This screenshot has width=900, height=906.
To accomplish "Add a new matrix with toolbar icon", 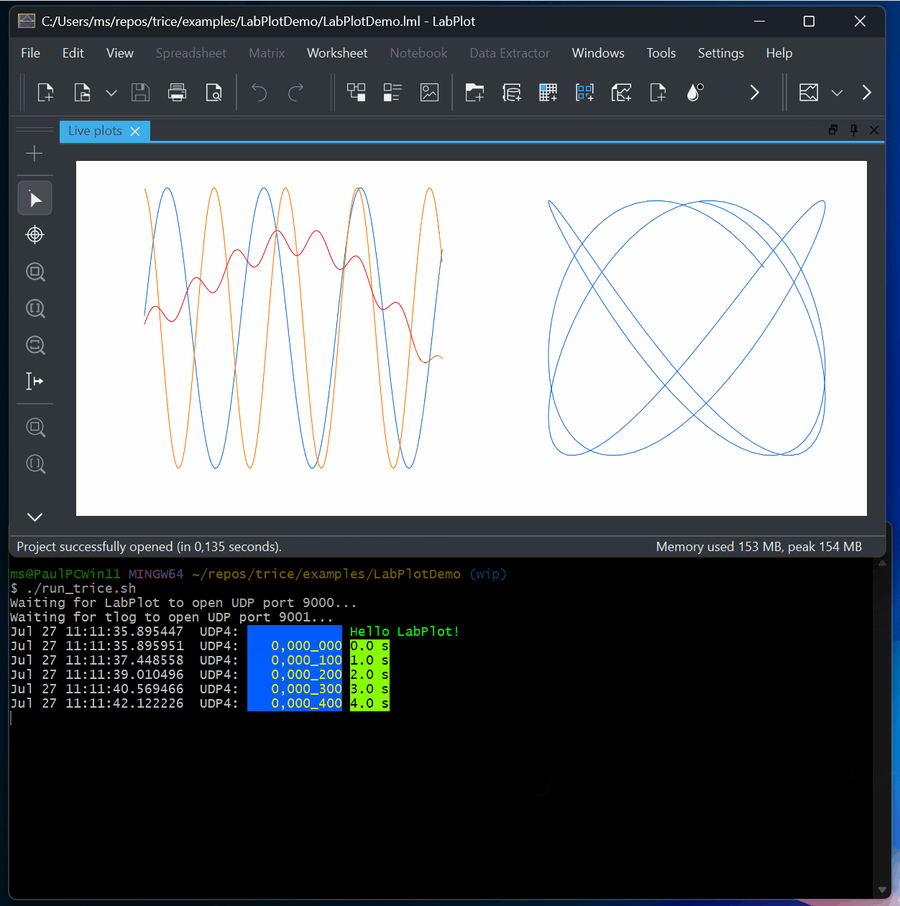I will [x=585, y=92].
